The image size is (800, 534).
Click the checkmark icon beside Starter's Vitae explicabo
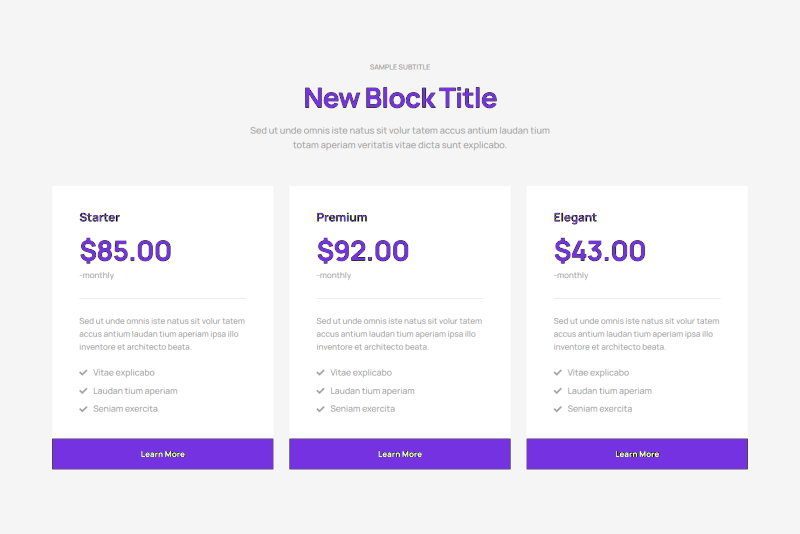[x=84, y=373]
